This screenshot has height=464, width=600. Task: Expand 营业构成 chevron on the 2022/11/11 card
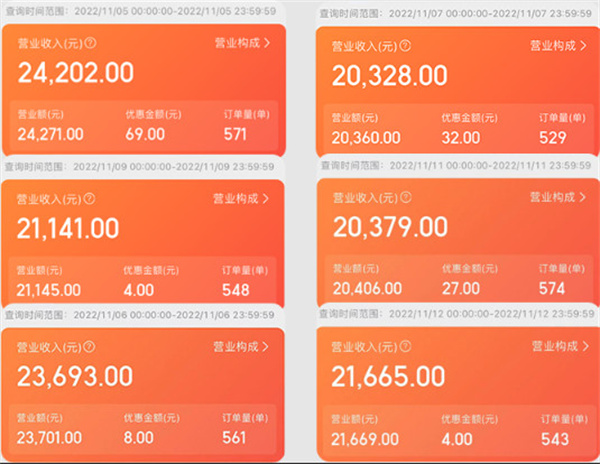[582, 197]
